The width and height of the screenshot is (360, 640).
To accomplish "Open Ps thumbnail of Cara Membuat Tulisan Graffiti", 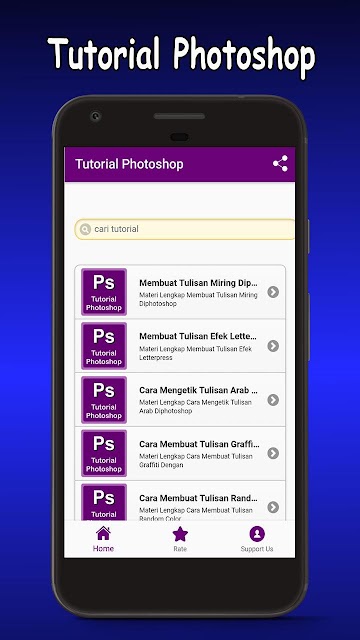I will (104, 453).
